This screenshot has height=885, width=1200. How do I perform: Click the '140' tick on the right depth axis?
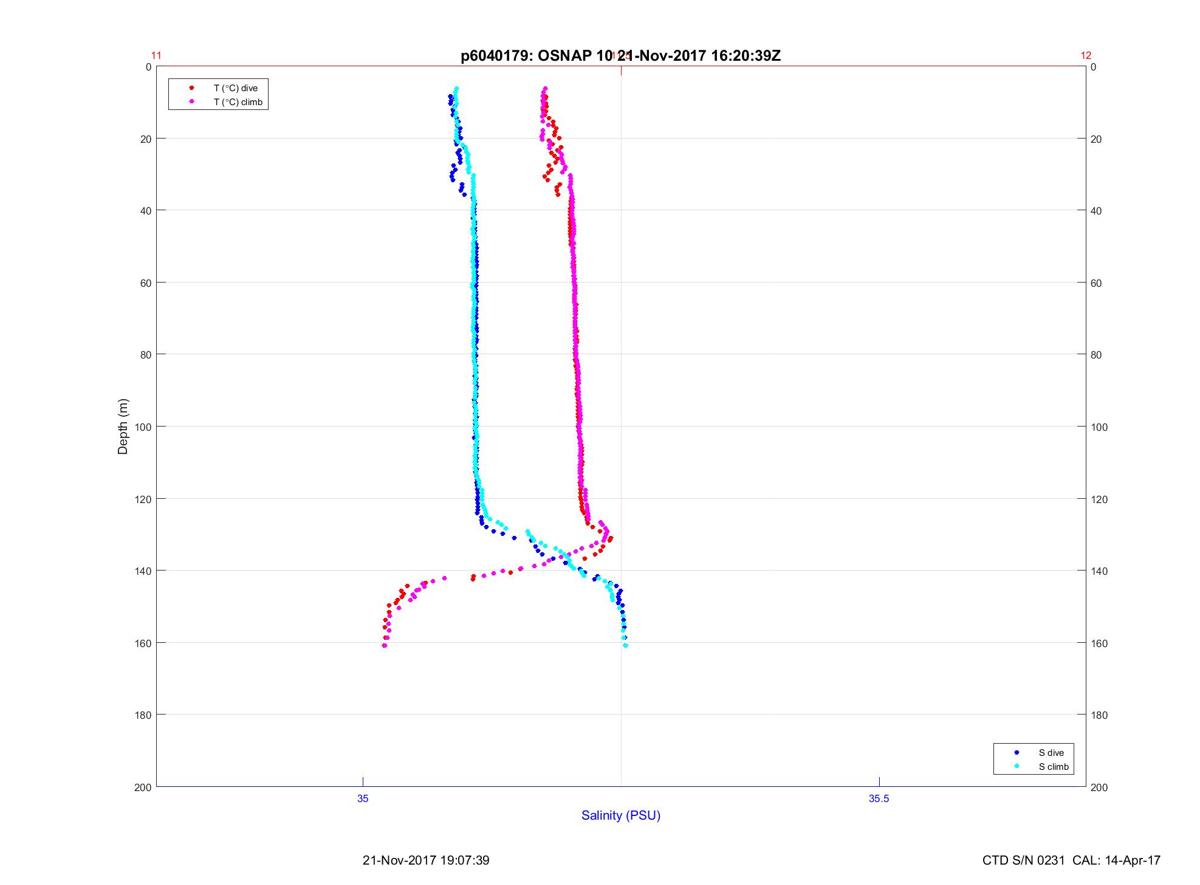pos(1100,571)
